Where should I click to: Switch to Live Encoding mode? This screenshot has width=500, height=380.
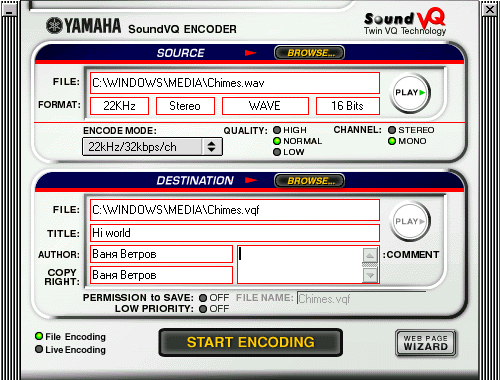tap(39, 349)
